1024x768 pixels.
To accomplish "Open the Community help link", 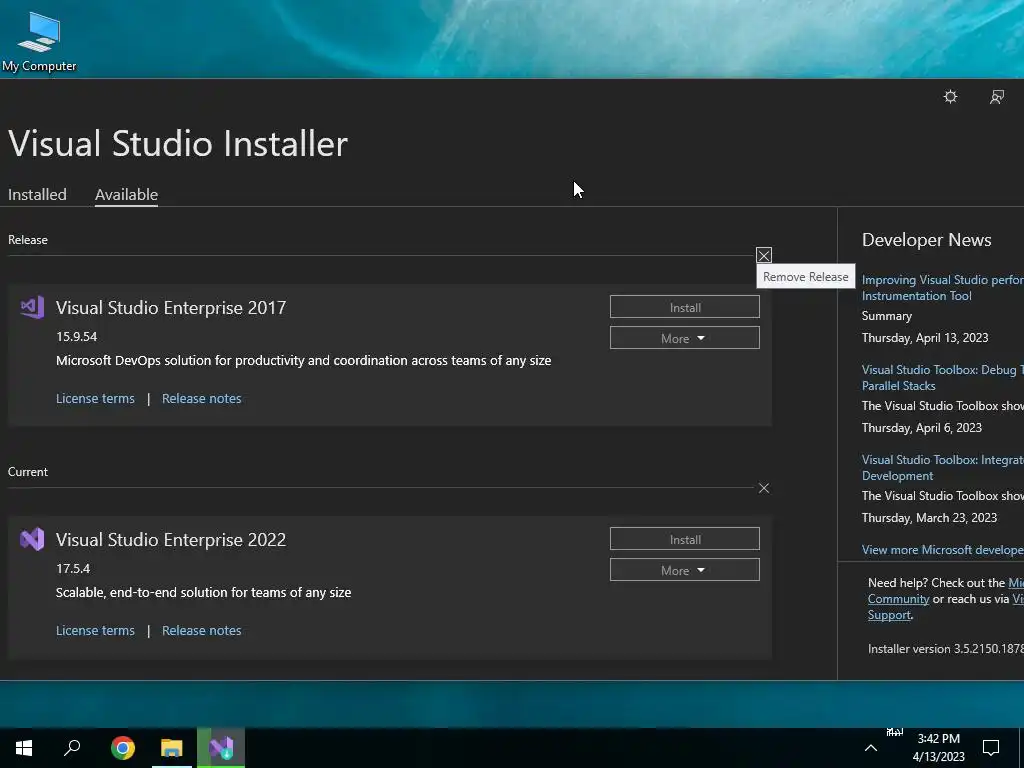I will (898, 599).
